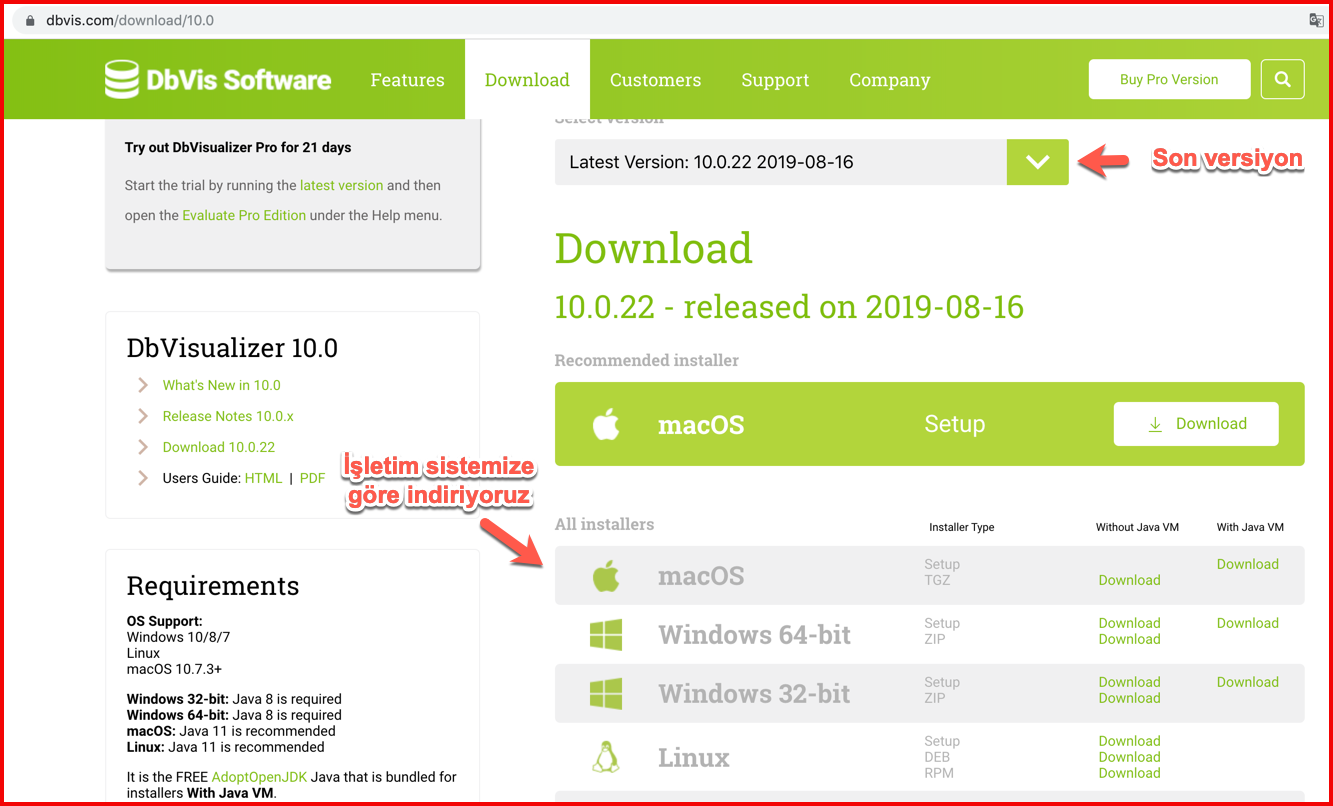Click the Windows 32-bit row label
Screen dimensions: 1333x806
(x=754, y=694)
